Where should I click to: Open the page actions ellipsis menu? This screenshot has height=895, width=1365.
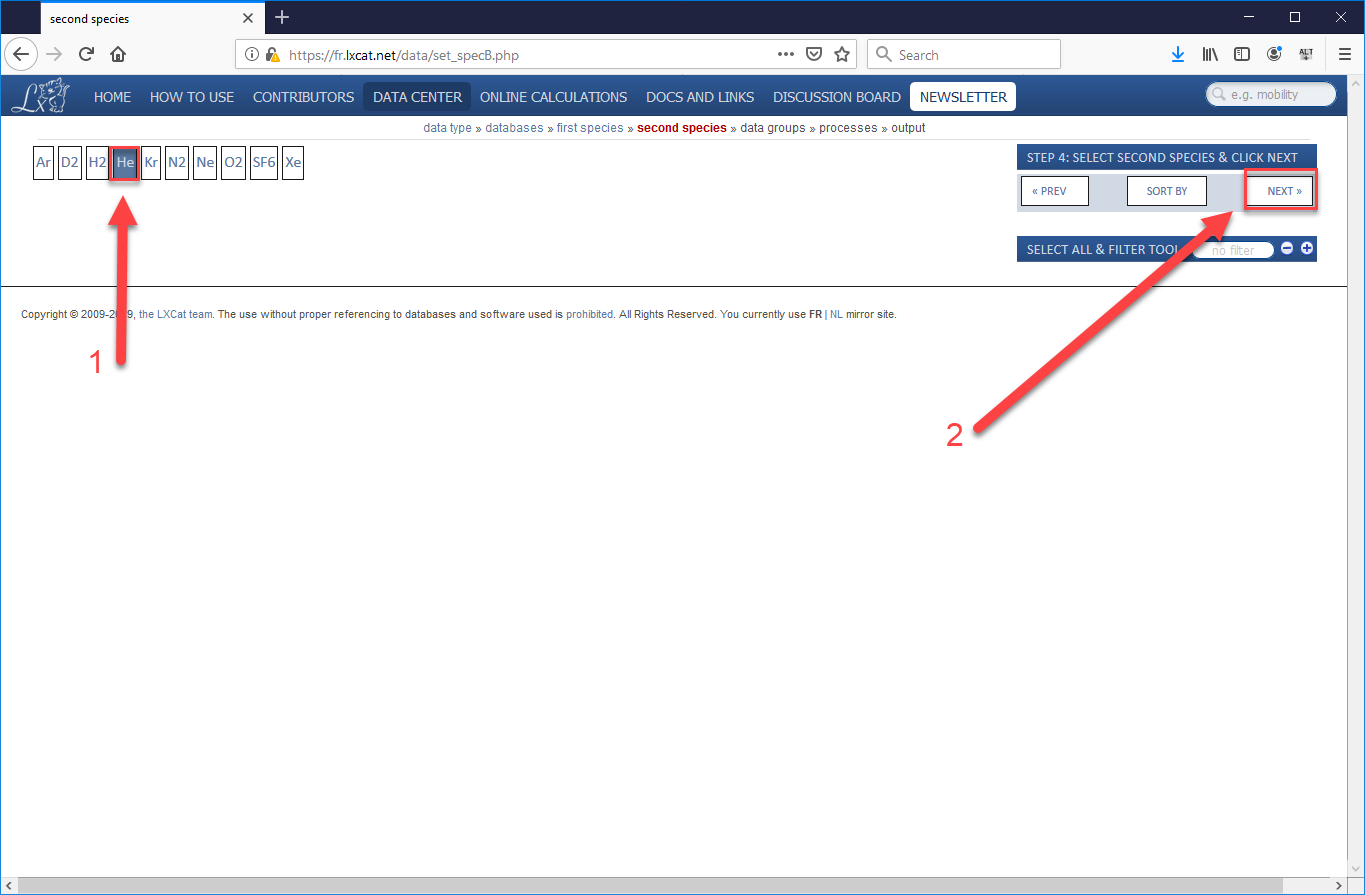[786, 55]
